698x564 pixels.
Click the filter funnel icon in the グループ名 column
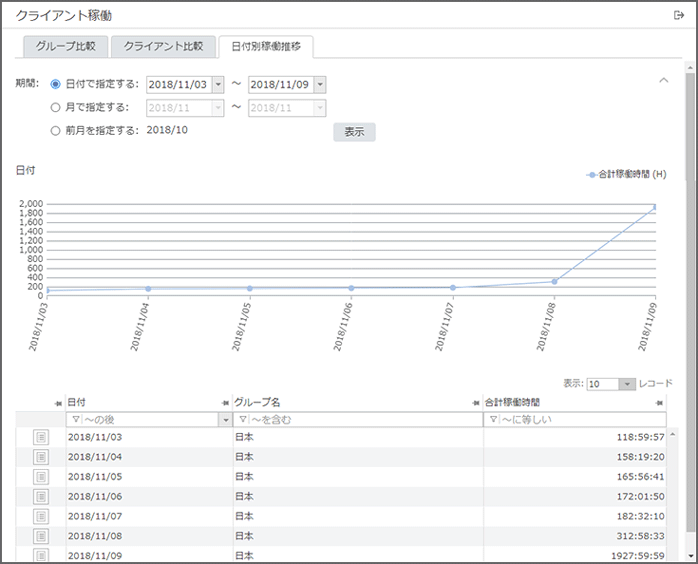(x=241, y=420)
